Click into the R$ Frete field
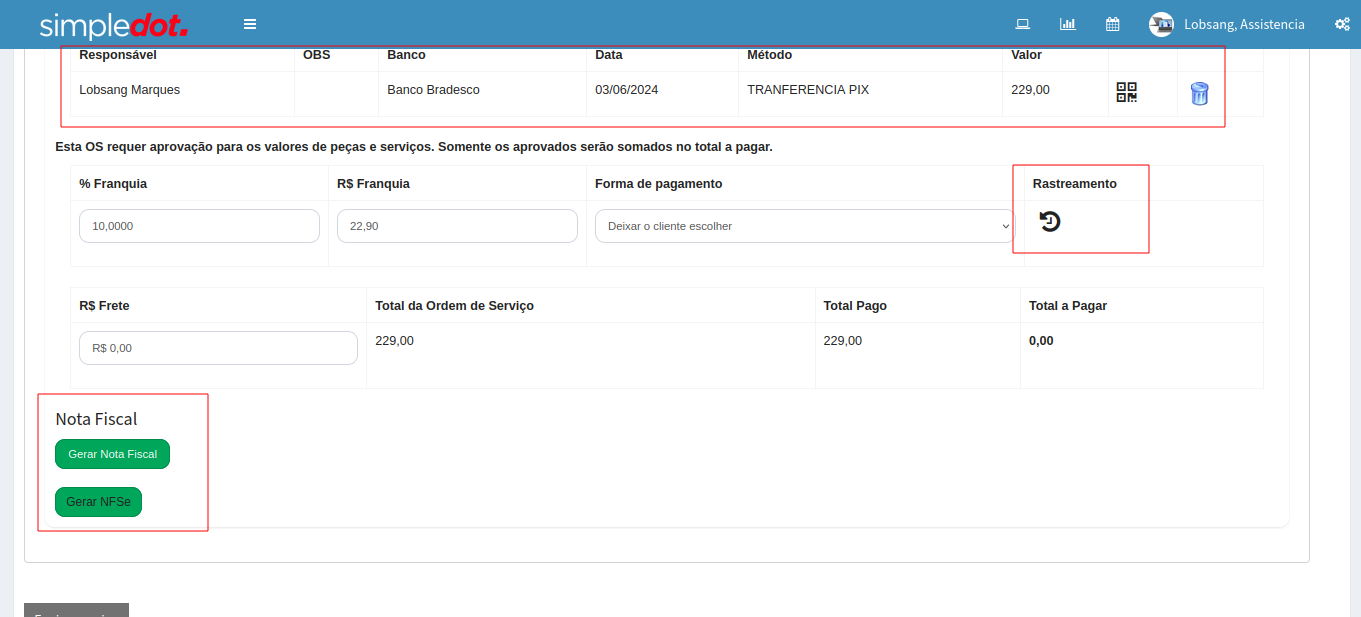Image resolution: width=1361 pixels, height=617 pixels. (x=218, y=348)
